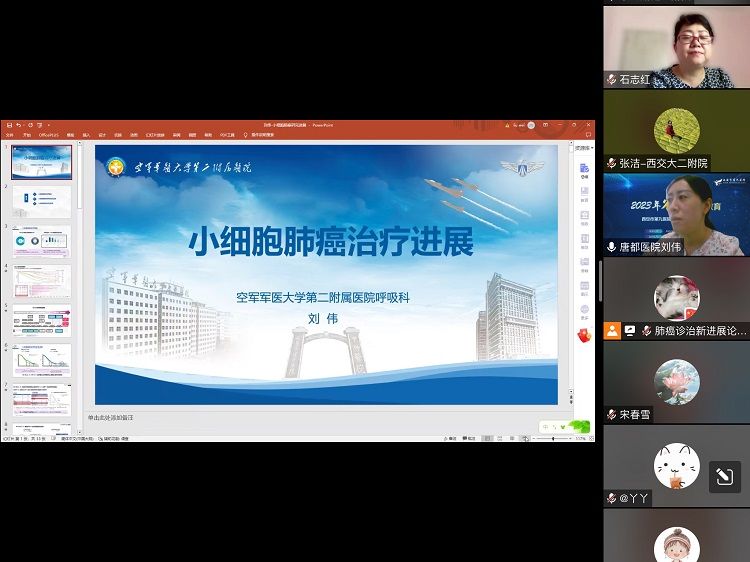Click the next slide double arrow at scrollbar bottom
The height and width of the screenshot is (562, 750).
pos(571,402)
